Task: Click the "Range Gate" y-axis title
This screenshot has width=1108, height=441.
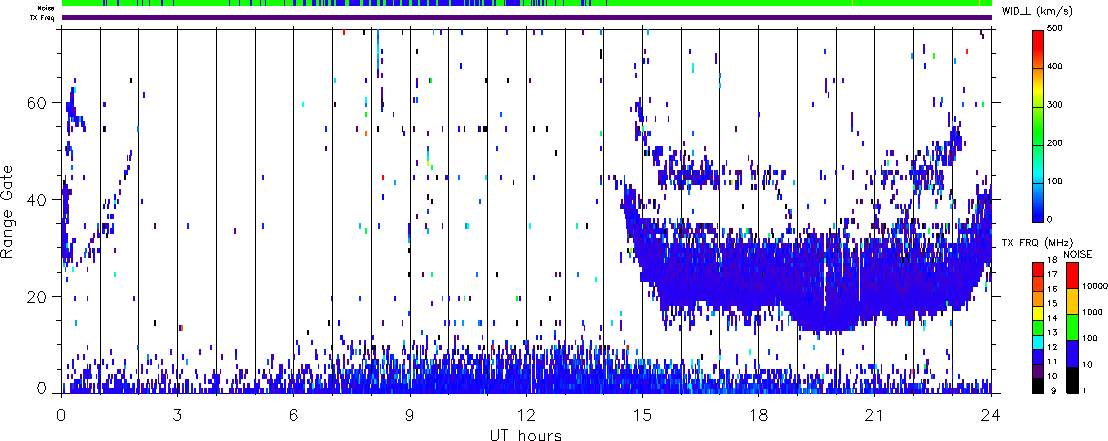Action: pyautogui.click(x=8, y=212)
